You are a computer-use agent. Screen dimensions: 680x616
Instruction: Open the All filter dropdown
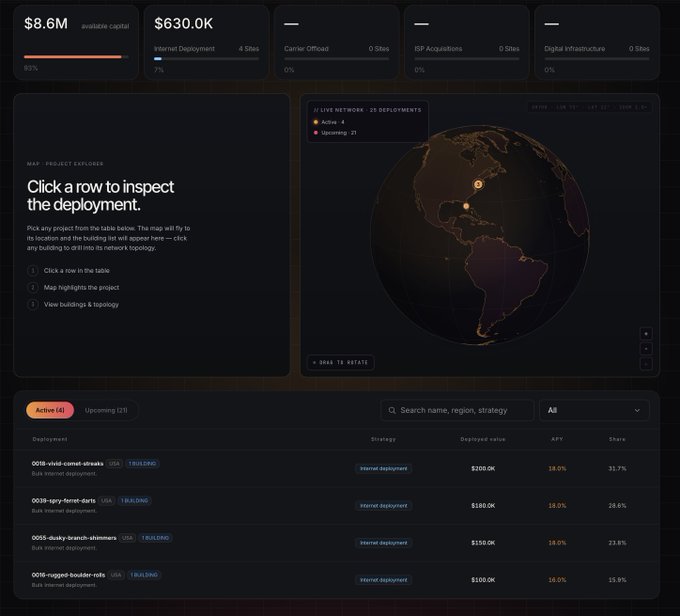[x=594, y=410]
